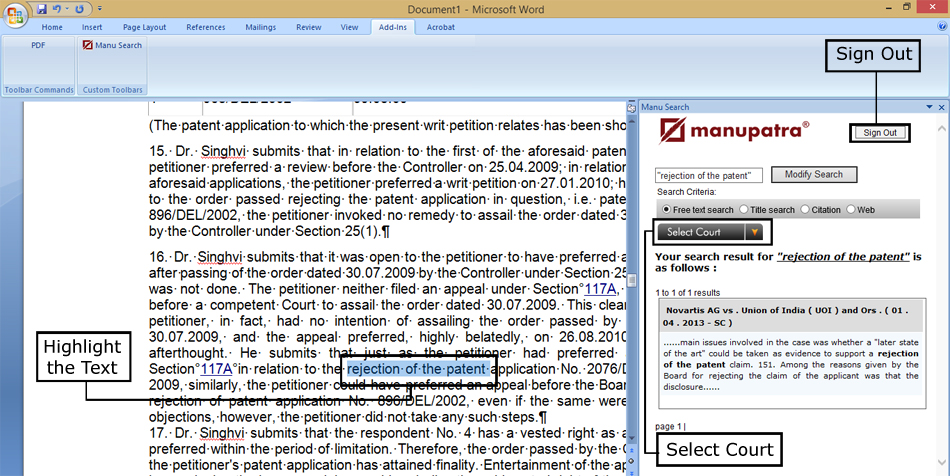Open the Undo history dropdown arrow
Screen dimensions: 950x476
coord(66,9)
